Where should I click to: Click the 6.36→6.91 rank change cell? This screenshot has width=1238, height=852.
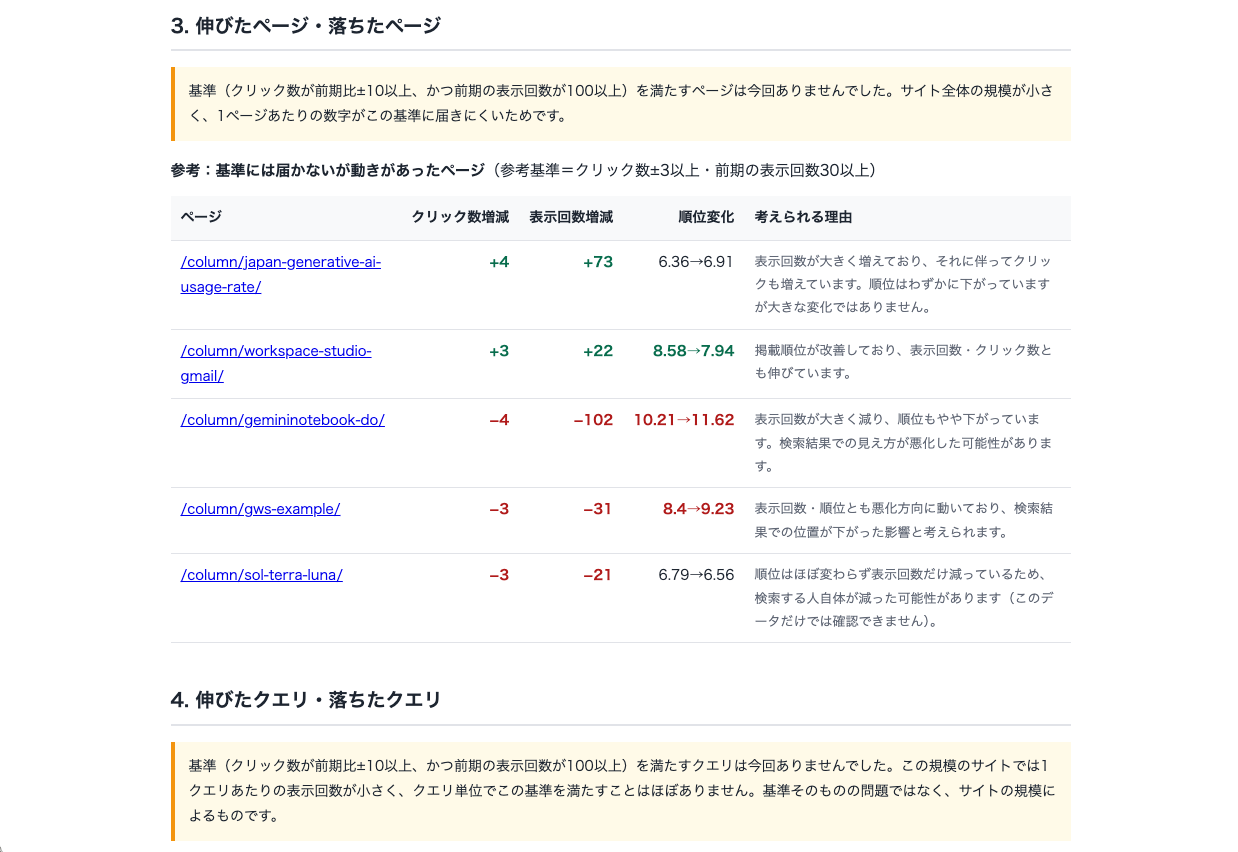[x=696, y=262]
